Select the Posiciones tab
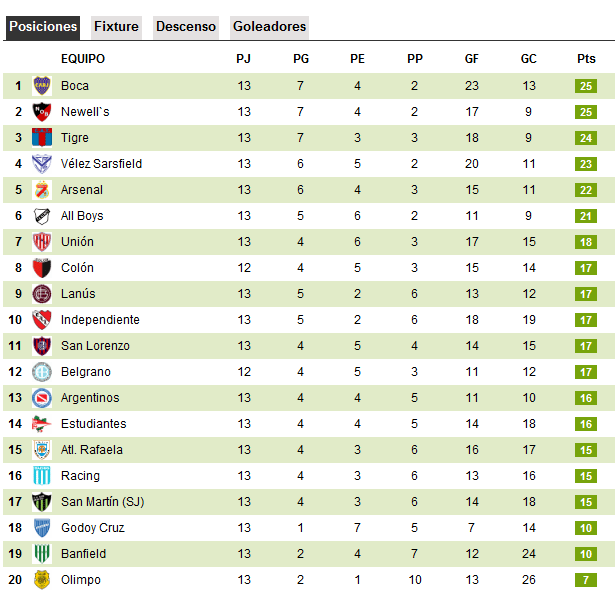The width and height of the screenshot is (615, 606). [42, 27]
